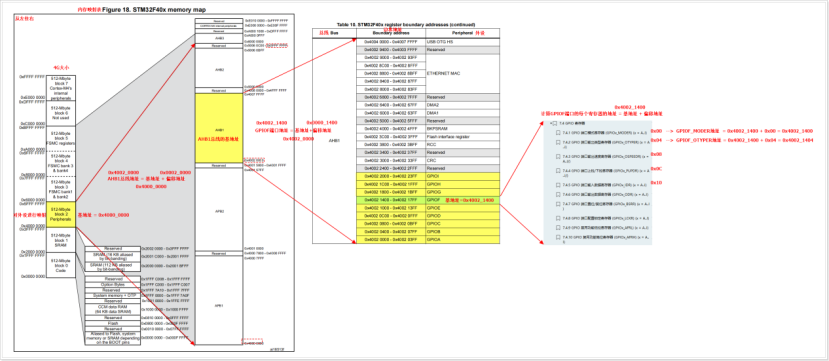This screenshot has height=361, width=829.
Task: Click the Flash box in memory map
Action: point(113,323)
